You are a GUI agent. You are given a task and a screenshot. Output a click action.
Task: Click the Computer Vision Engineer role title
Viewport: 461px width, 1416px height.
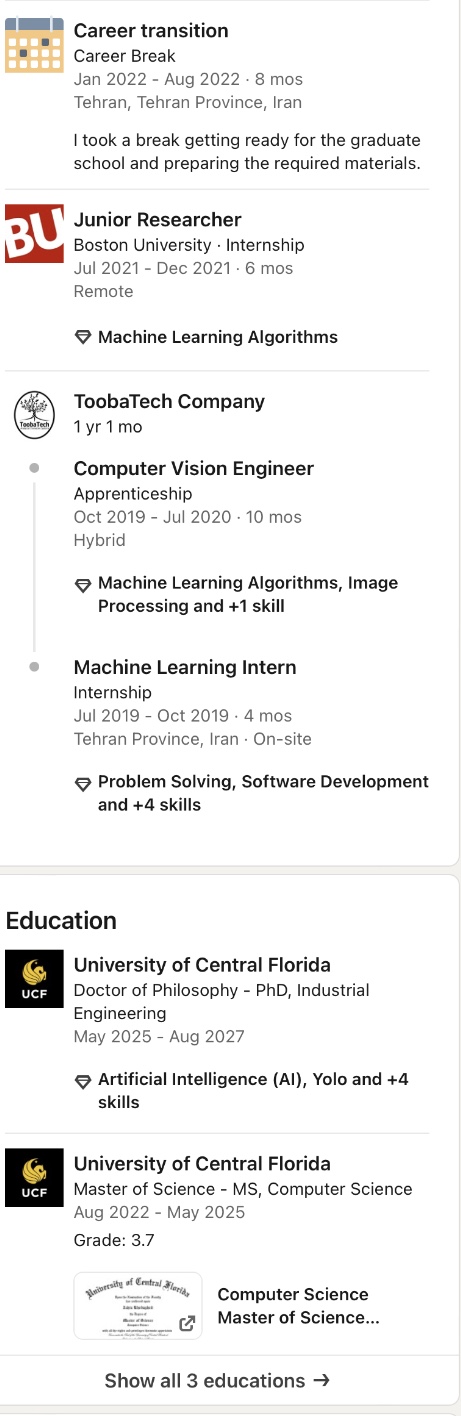tap(194, 469)
